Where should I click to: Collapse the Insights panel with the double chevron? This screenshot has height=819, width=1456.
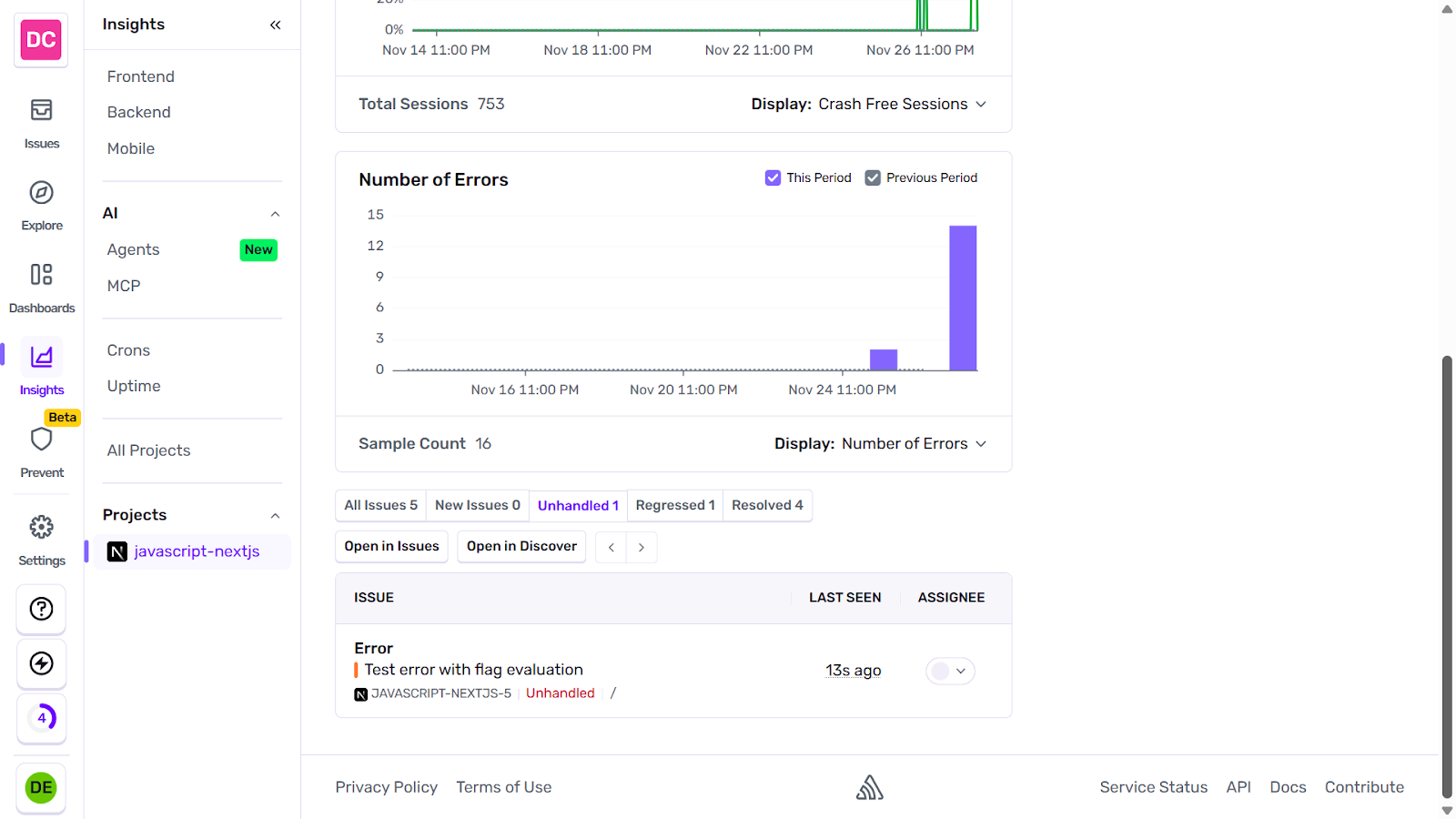276,25
